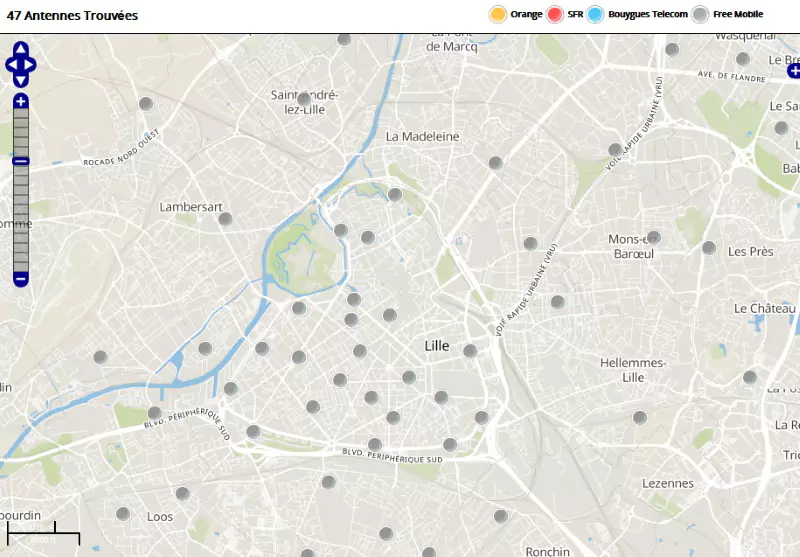
Task: Pan the map left with the arrow
Action: click(x=11, y=65)
